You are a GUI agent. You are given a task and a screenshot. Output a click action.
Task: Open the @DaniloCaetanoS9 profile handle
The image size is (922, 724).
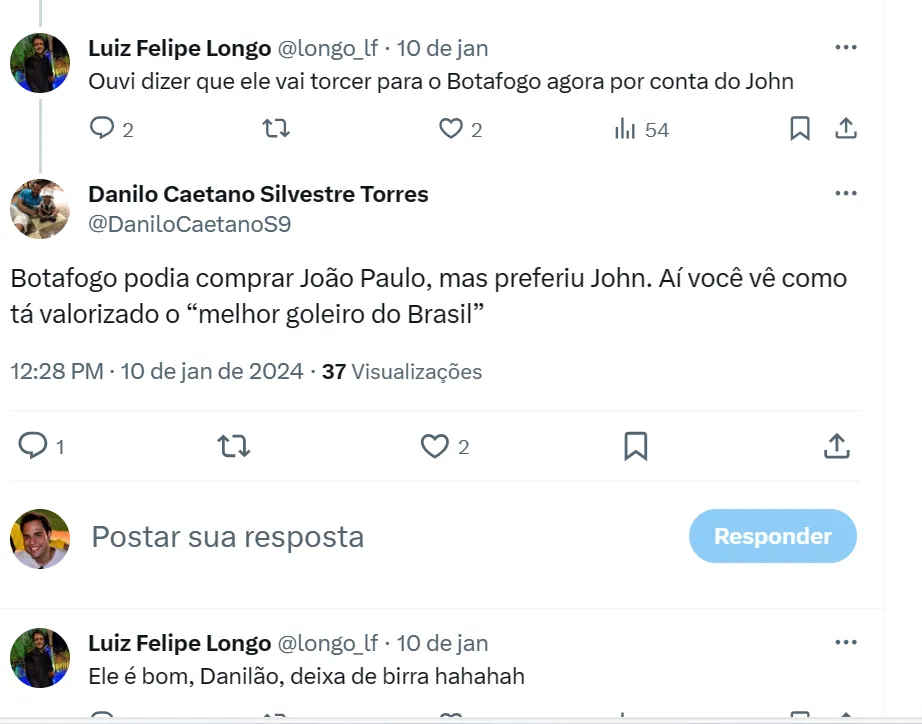(190, 224)
